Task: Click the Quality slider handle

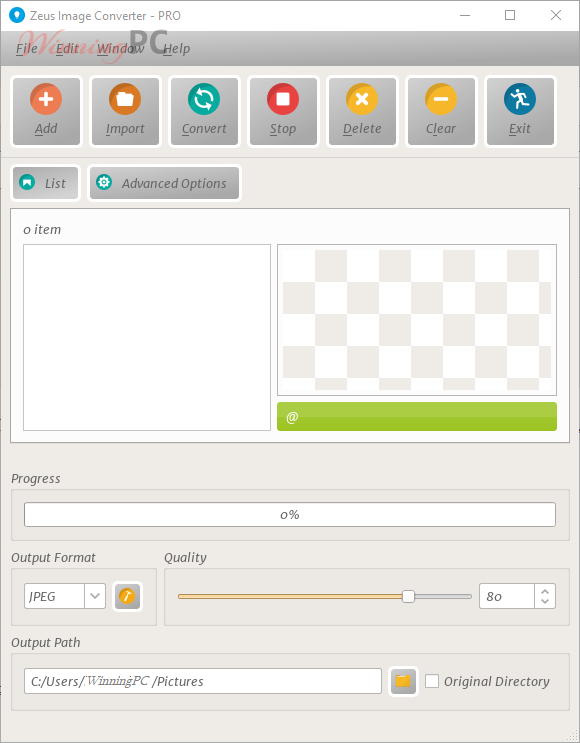Action: pyautogui.click(x=408, y=596)
